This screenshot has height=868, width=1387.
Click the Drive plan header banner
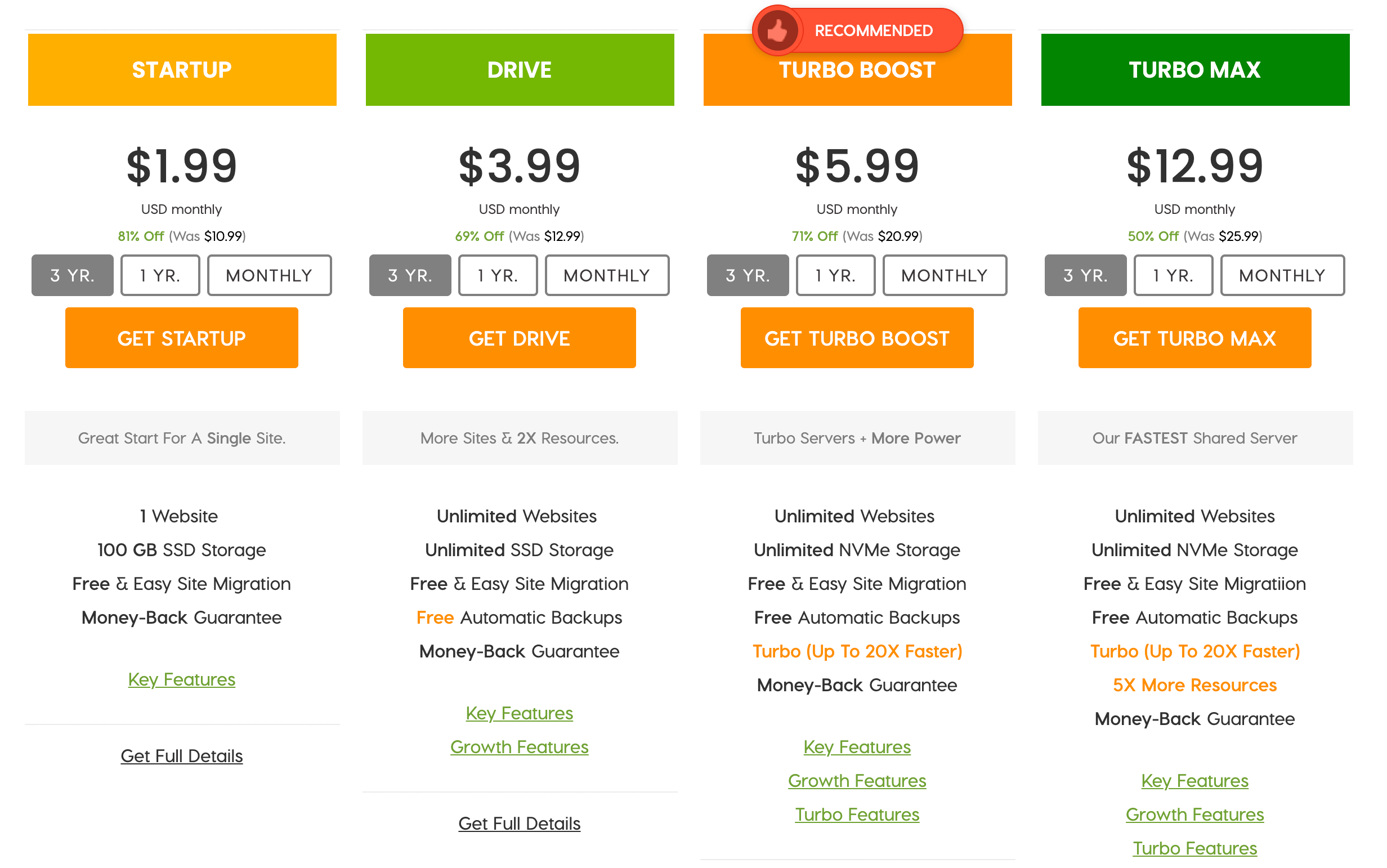[520, 70]
